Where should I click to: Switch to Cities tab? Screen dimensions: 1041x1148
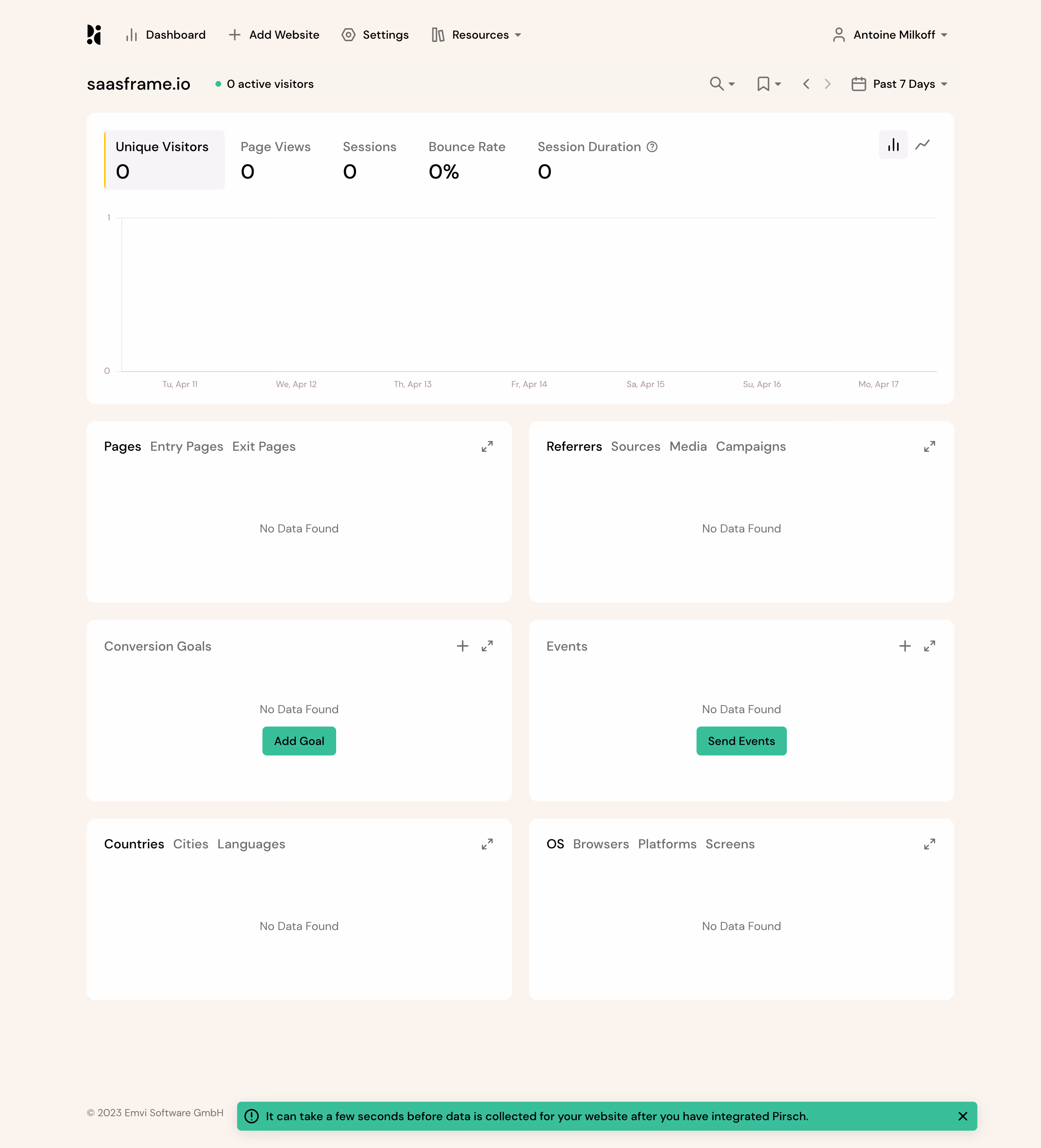pos(191,844)
